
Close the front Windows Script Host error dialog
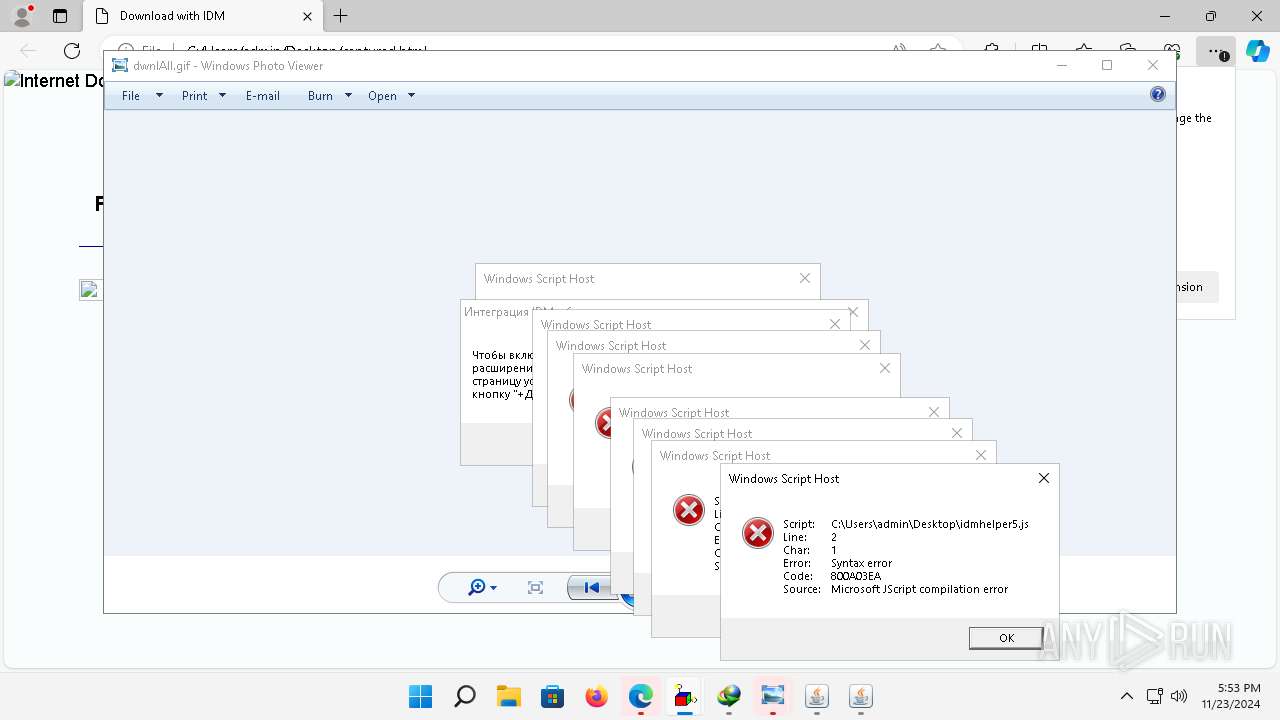pos(1044,478)
